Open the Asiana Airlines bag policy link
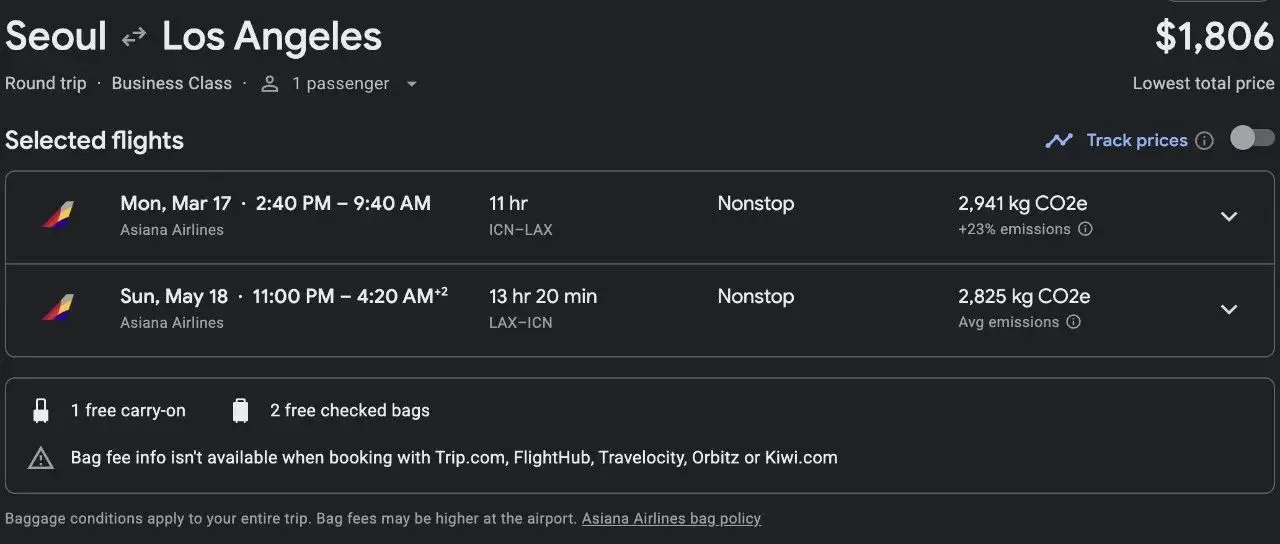1280x544 pixels. point(671,519)
